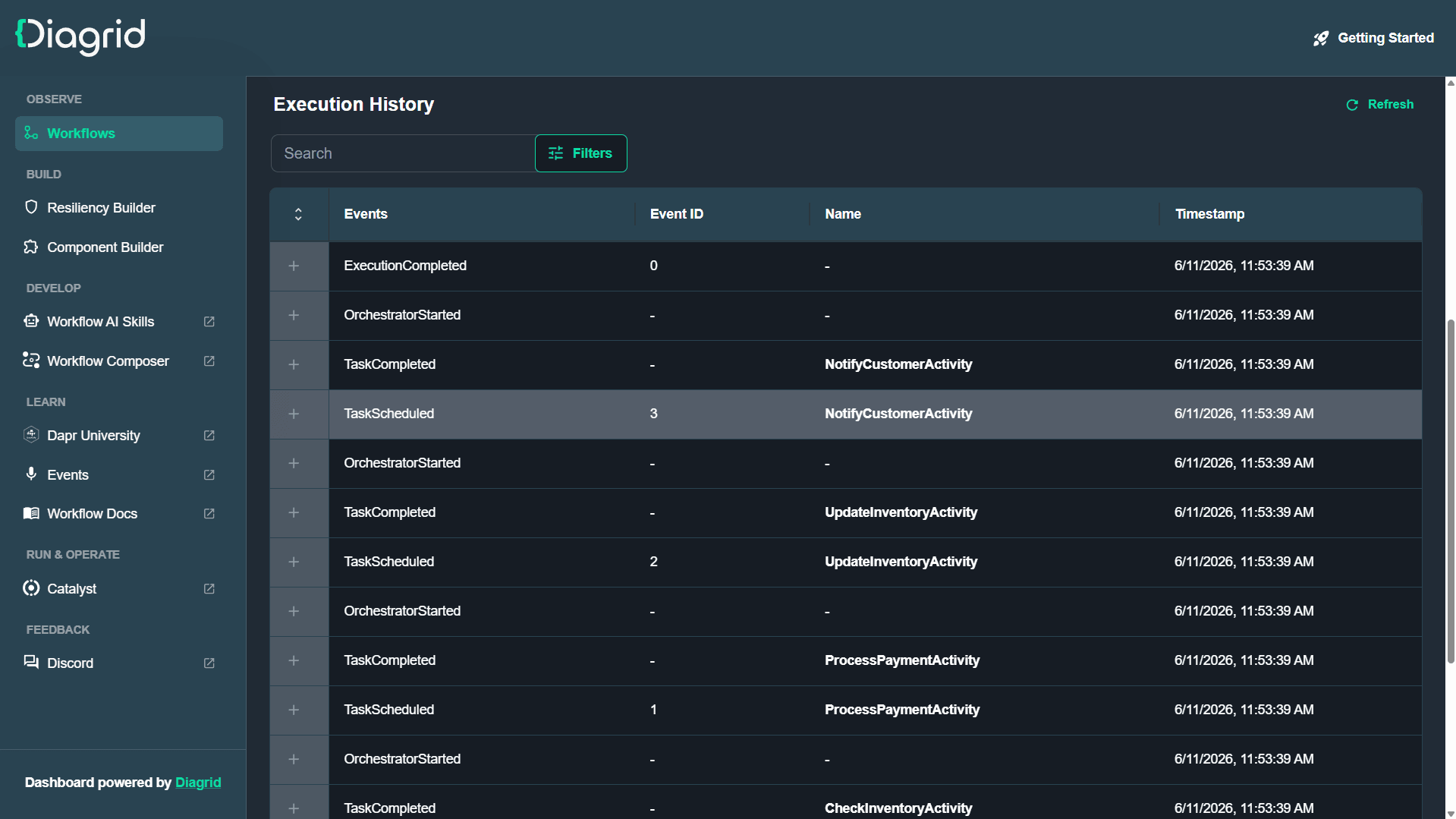Screen dimensions: 1456x819
Task: Click the Discord chat icon
Action: tap(31, 663)
